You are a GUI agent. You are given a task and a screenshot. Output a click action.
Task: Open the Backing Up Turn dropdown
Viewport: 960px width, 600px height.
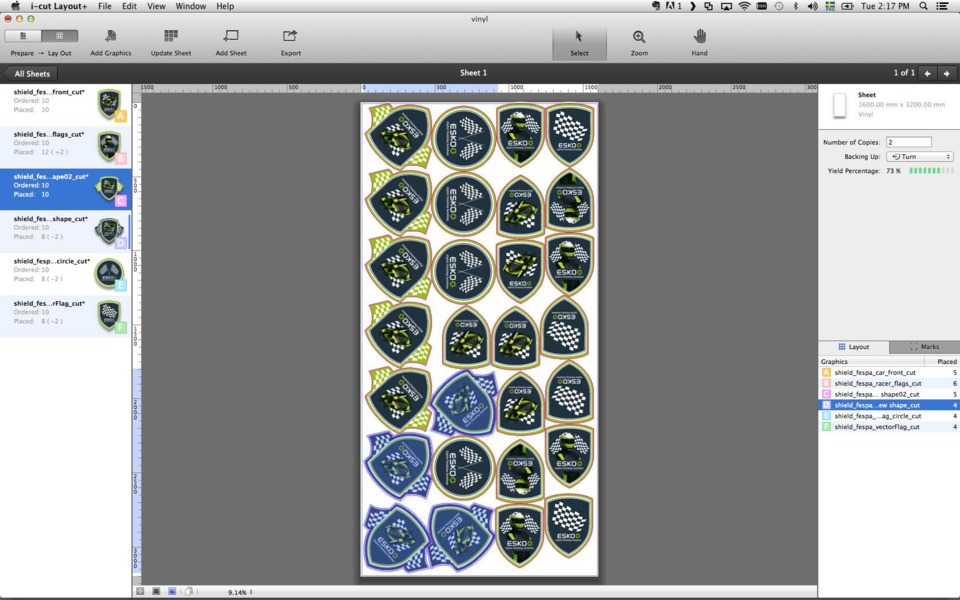click(x=920, y=157)
